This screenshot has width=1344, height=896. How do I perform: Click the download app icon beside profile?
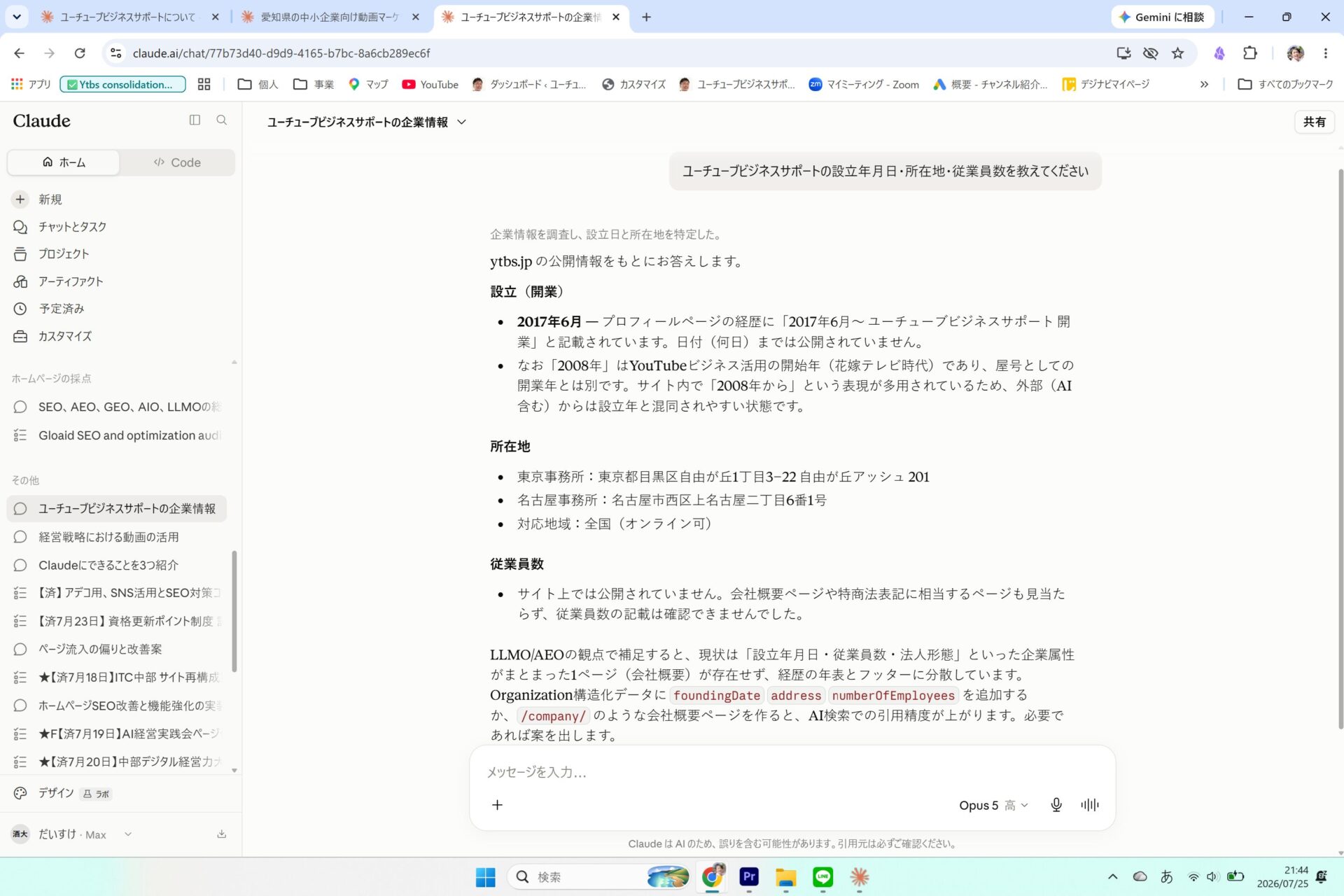pyautogui.click(x=221, y=834)
